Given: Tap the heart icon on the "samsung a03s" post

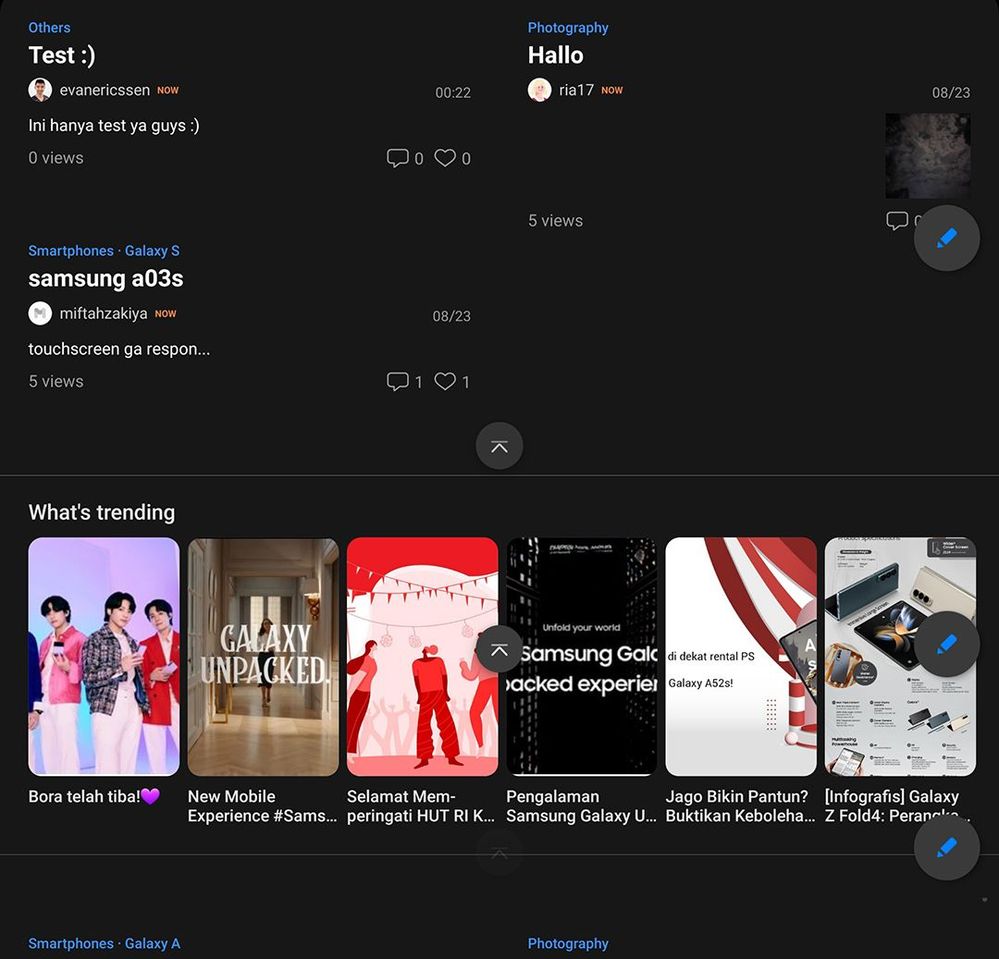Looking at the screenshot, I should (x=445, y=381).
